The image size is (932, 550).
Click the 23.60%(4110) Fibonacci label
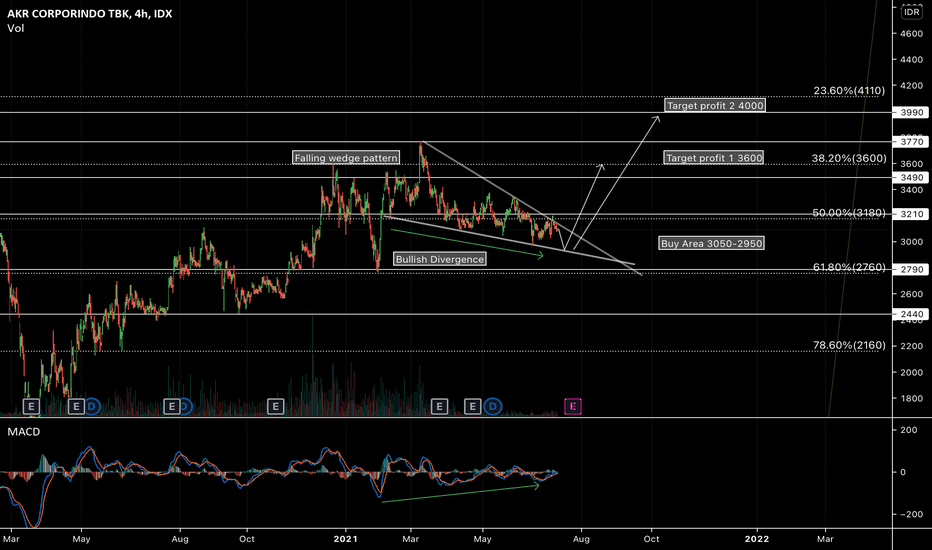[x=849, y=90]
